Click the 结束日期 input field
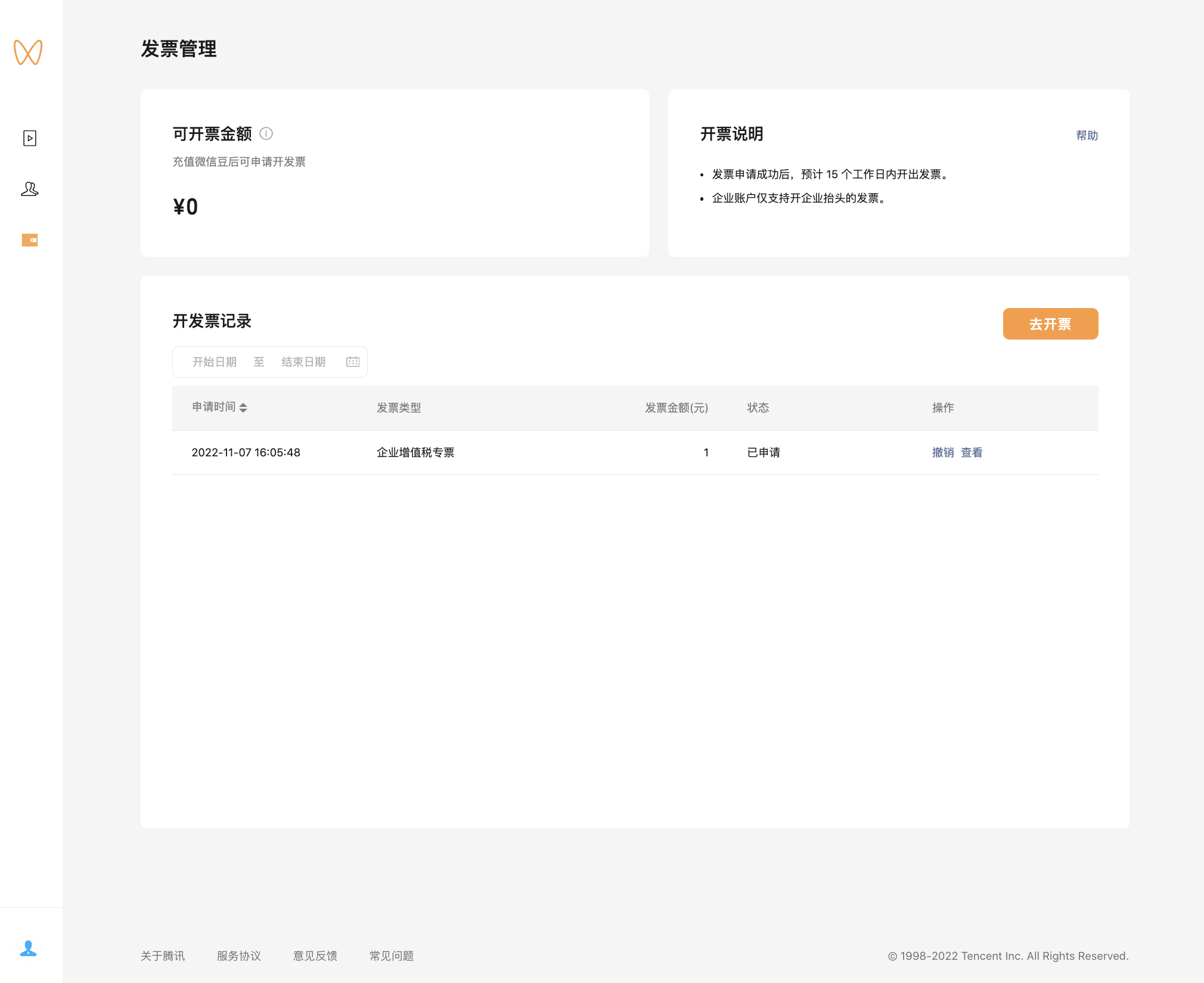 pos(303,362)
